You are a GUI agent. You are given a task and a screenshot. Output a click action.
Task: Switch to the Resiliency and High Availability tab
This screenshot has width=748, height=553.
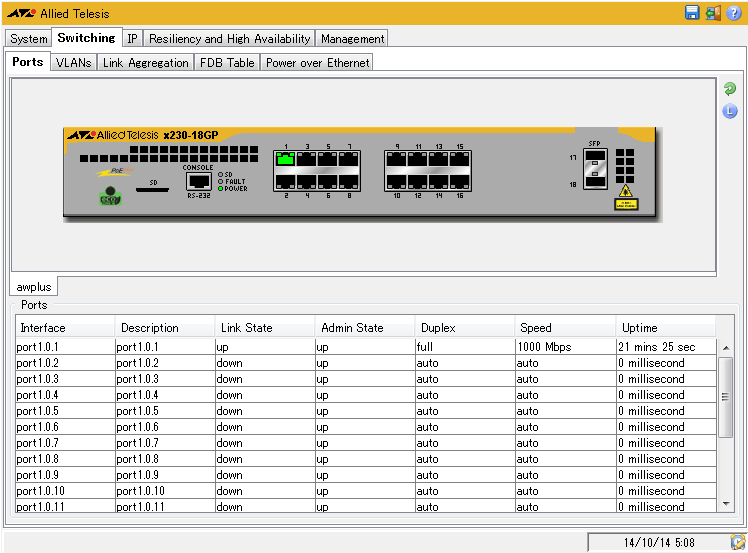tap(229, 39)
